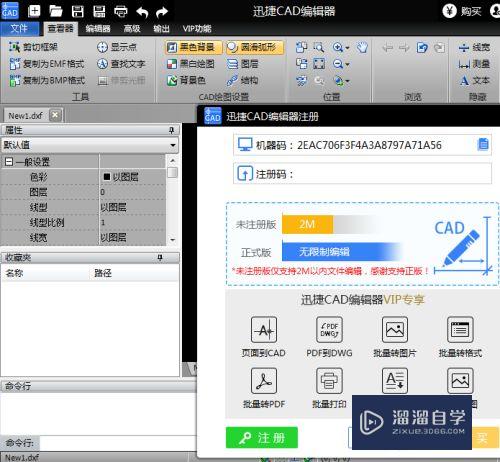This screenshot has height=462, width=500.
Task: Toggle 黑白绘图 mode
Action: [x=191, y=64]
